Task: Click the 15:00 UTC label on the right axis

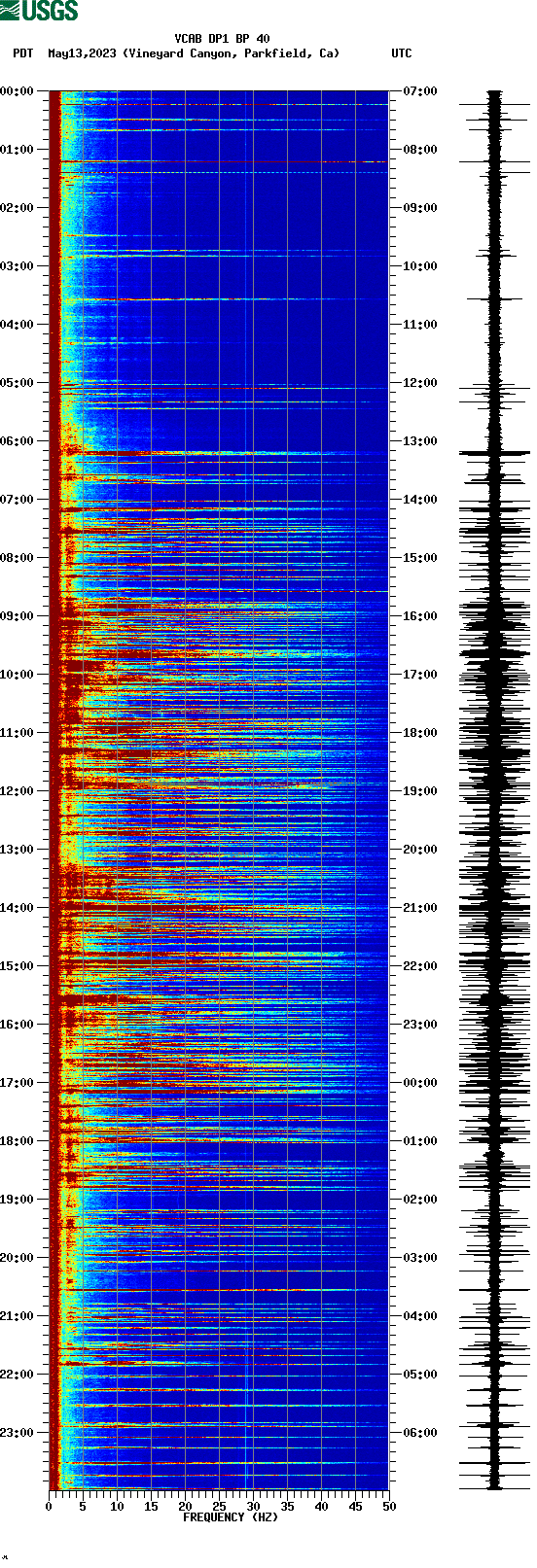Action: coord(420,558)
